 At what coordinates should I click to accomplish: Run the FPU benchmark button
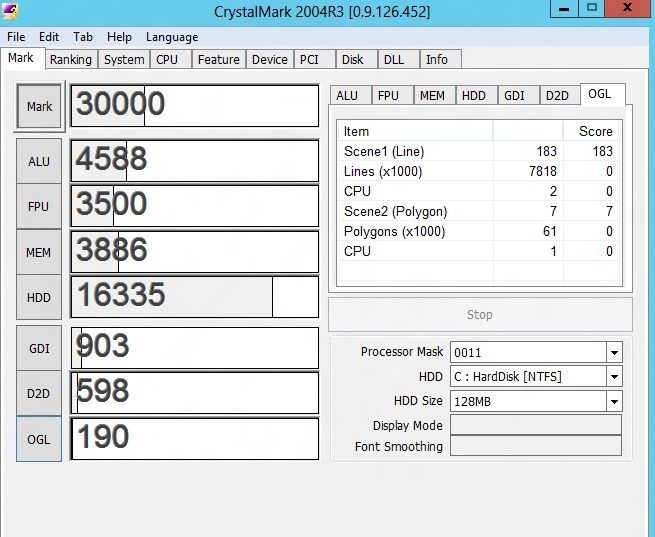[x=39, y=206]
